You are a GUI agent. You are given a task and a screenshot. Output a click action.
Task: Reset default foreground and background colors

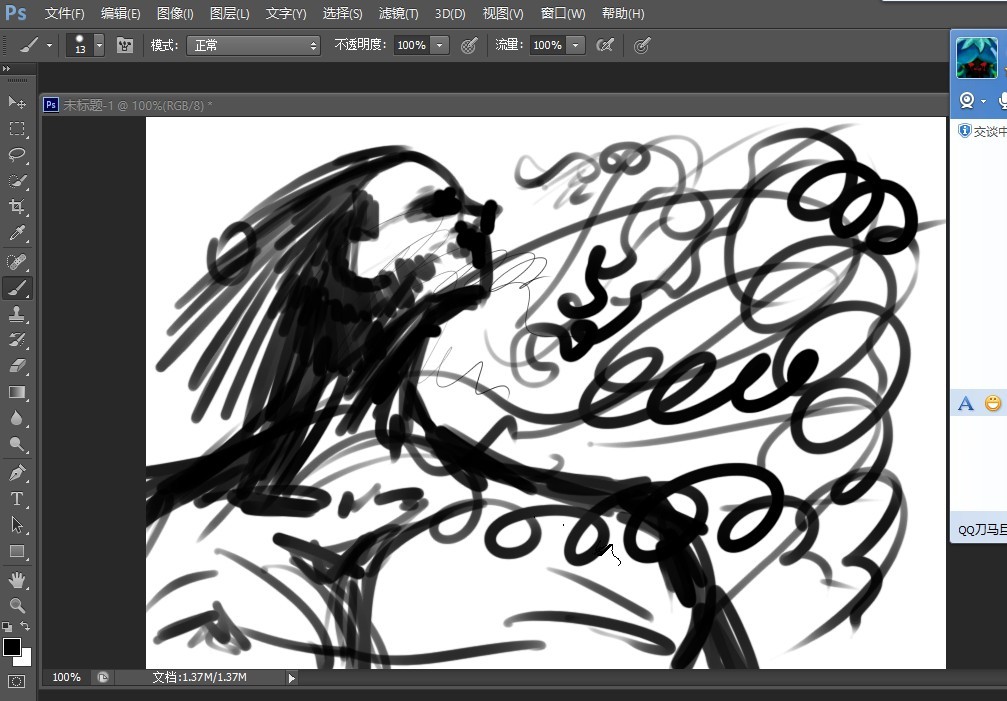(7, 627)
